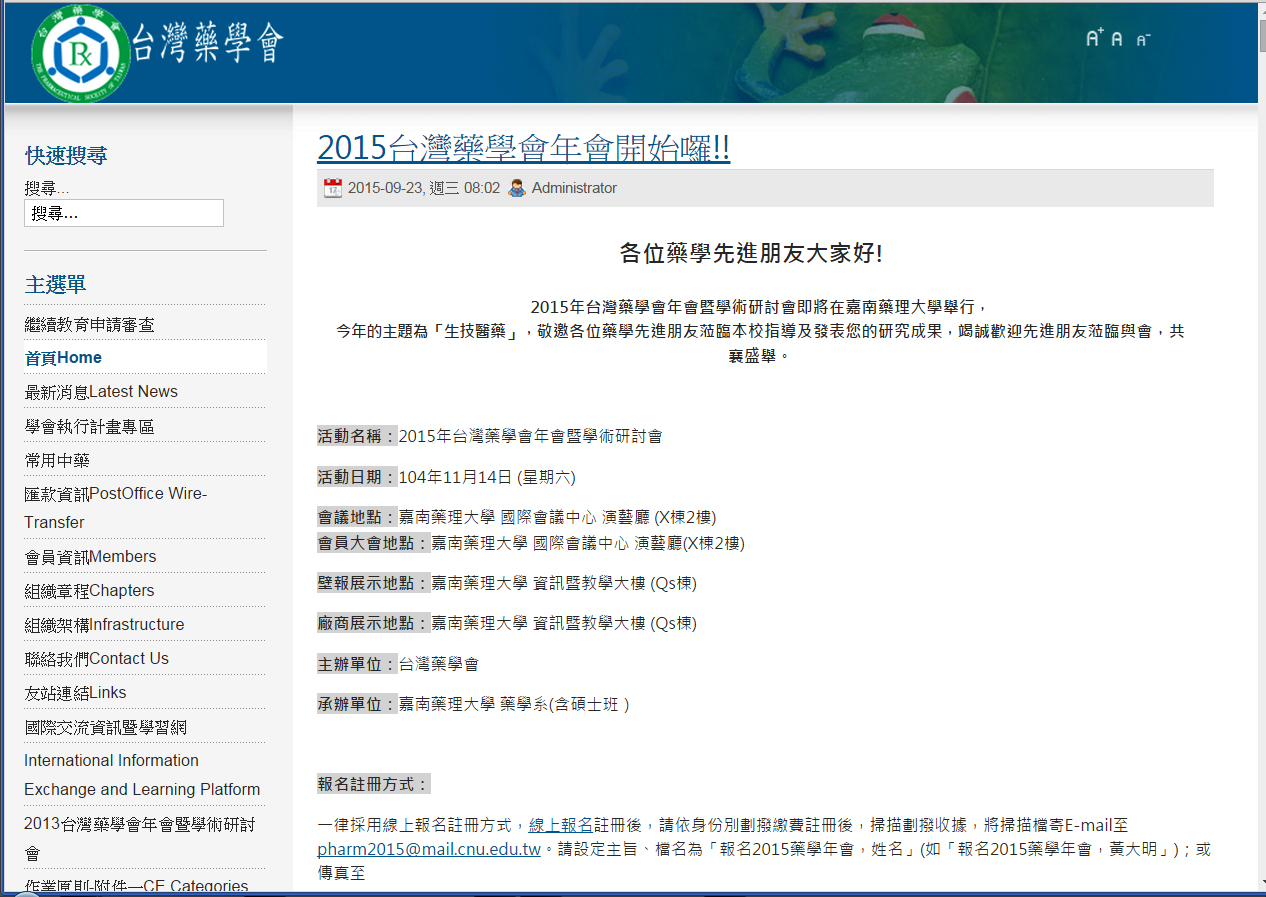Image resolution: width=1266 pixels, height=897 pixels.
Task: Open 最新消息Latest News menu item
Action: 101,392
